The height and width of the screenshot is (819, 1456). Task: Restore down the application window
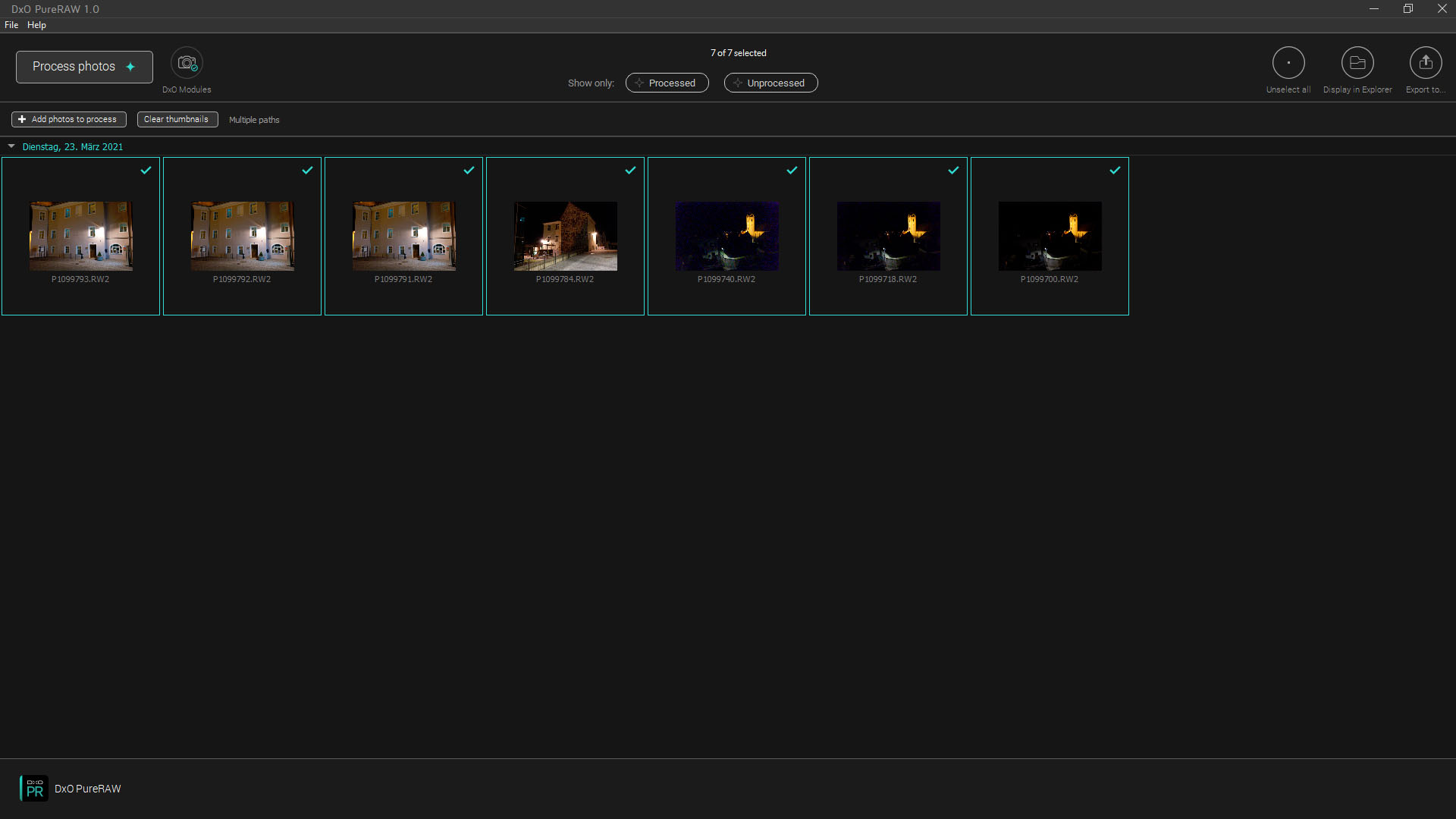(x=1407, y=9)
